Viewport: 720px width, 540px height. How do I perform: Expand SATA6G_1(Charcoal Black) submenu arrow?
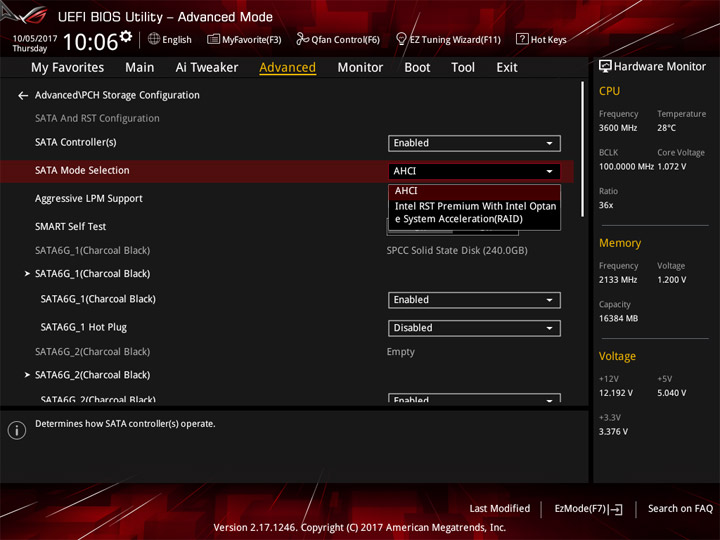(27, 274)
